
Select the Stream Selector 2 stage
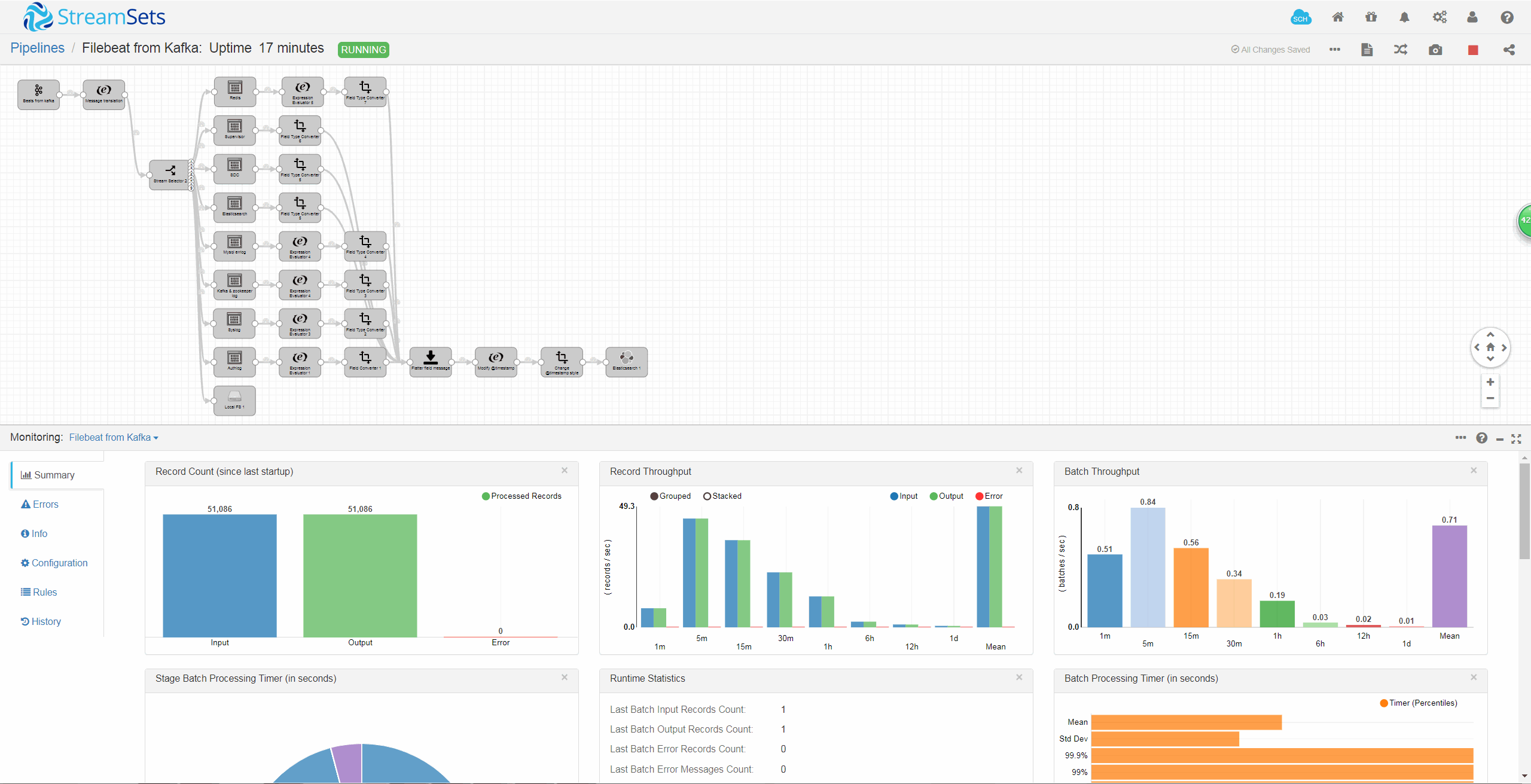(x=170, y=174)
